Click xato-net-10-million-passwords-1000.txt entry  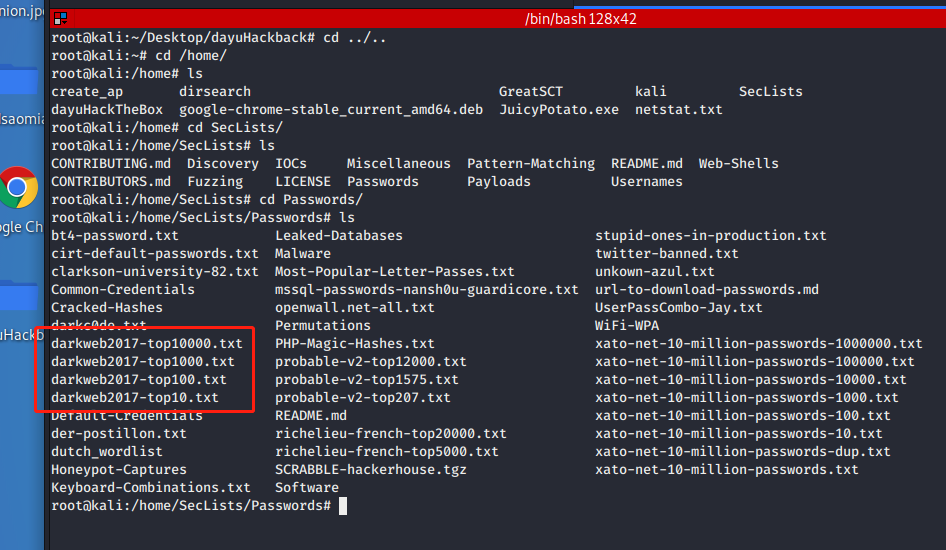747,398
